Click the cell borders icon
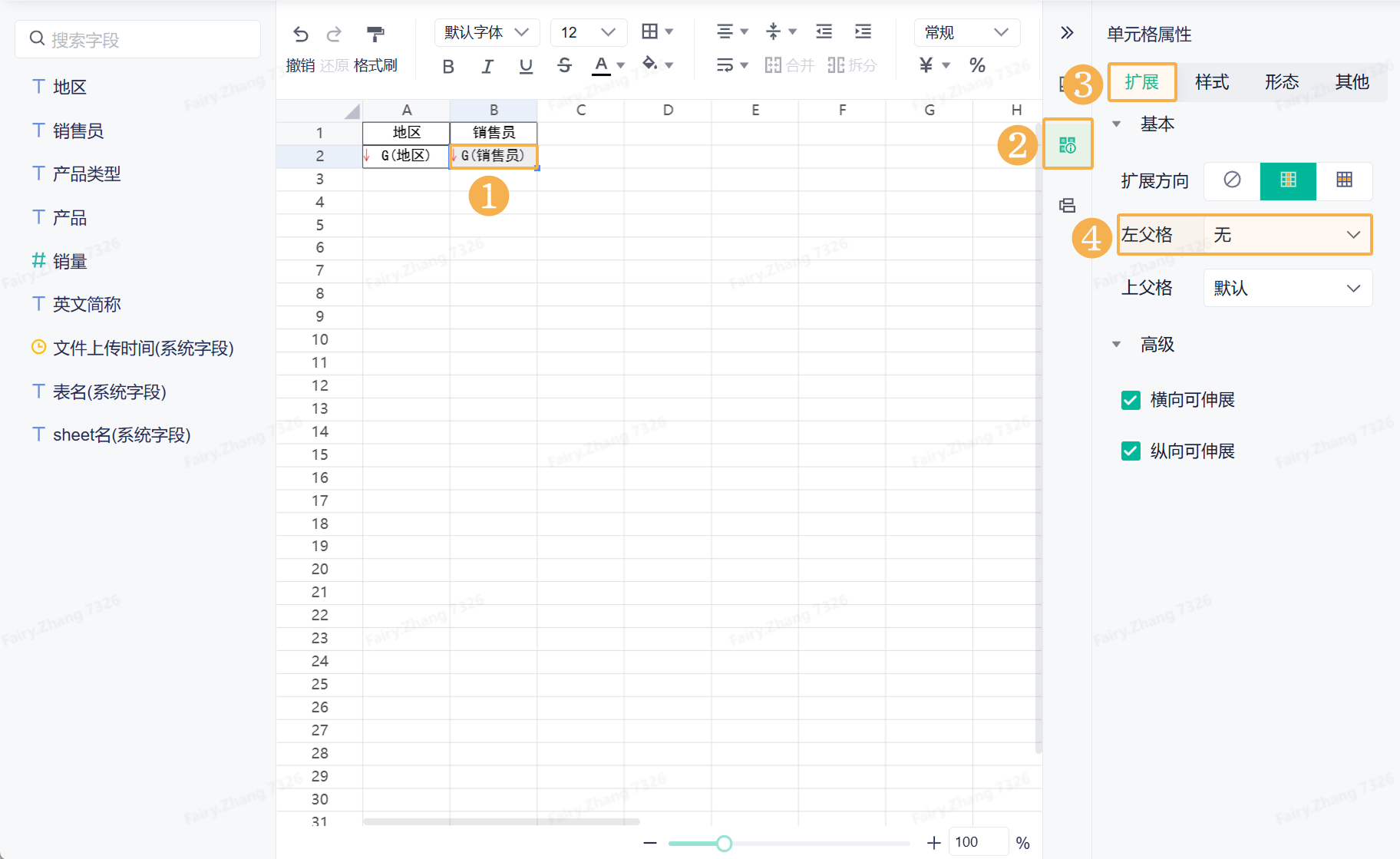 pos(650,31)
